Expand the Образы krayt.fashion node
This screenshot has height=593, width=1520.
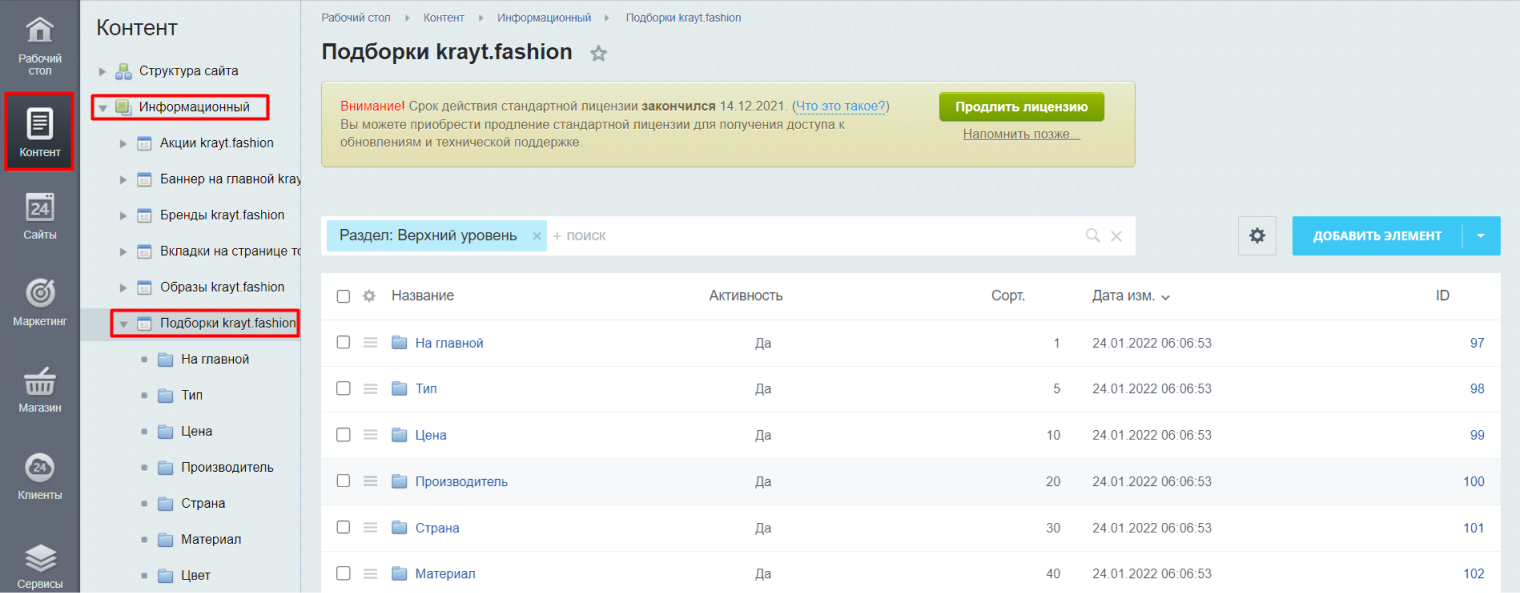click(123, 287)
